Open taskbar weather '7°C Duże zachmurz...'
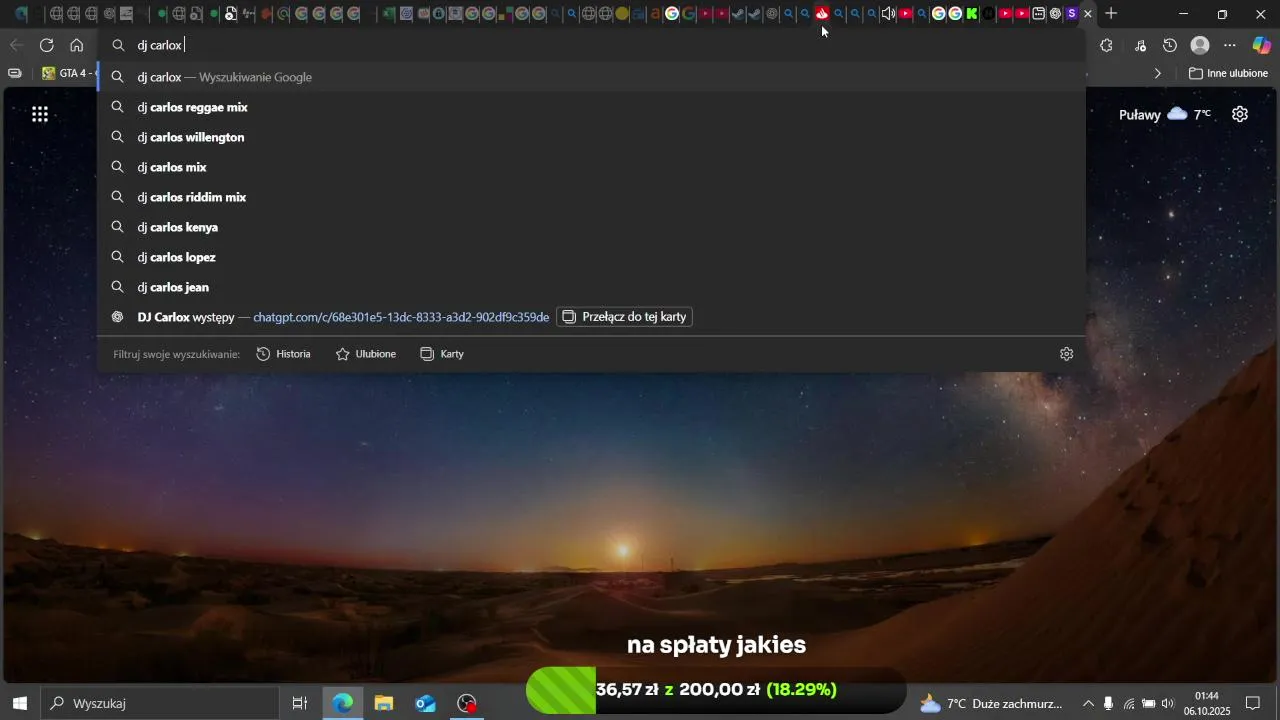Viewport: 1280px width, 720px height. [x=991, y=703]
